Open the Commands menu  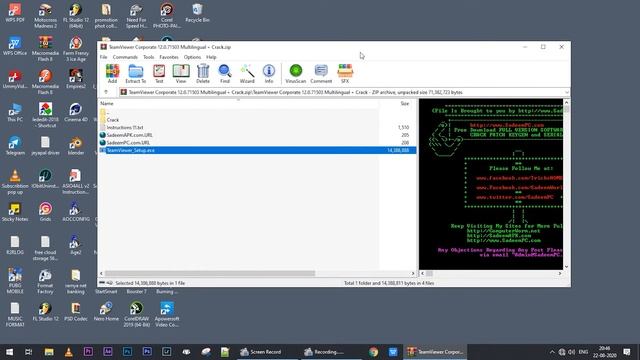(x=125, y=57)
